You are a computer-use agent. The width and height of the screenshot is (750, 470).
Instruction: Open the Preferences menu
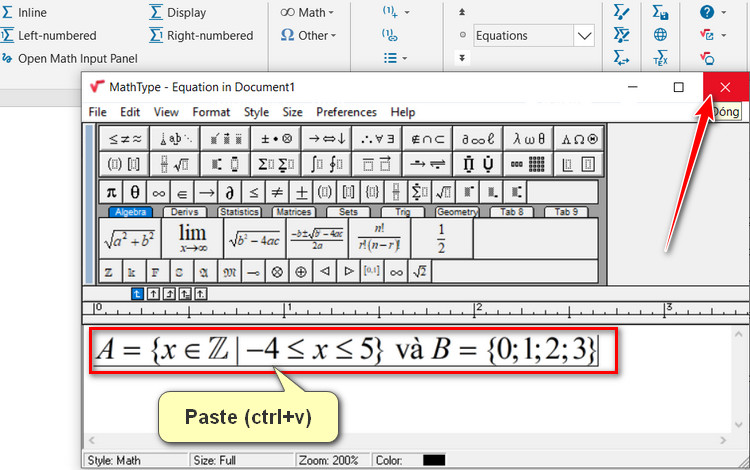(x=346, y=112)
